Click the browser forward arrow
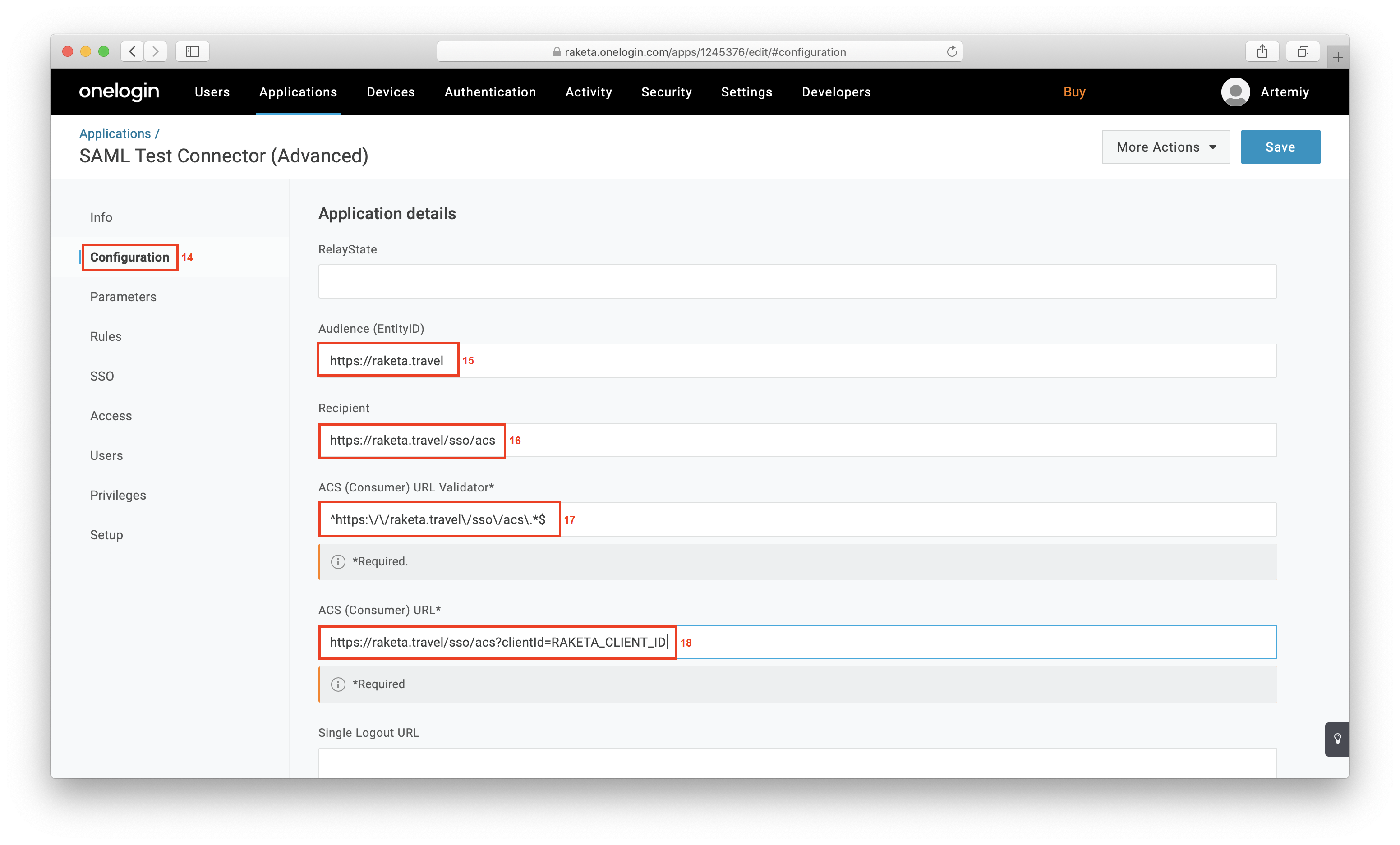The width and height of the screenshot is (1400, 845). pos(156,52)
